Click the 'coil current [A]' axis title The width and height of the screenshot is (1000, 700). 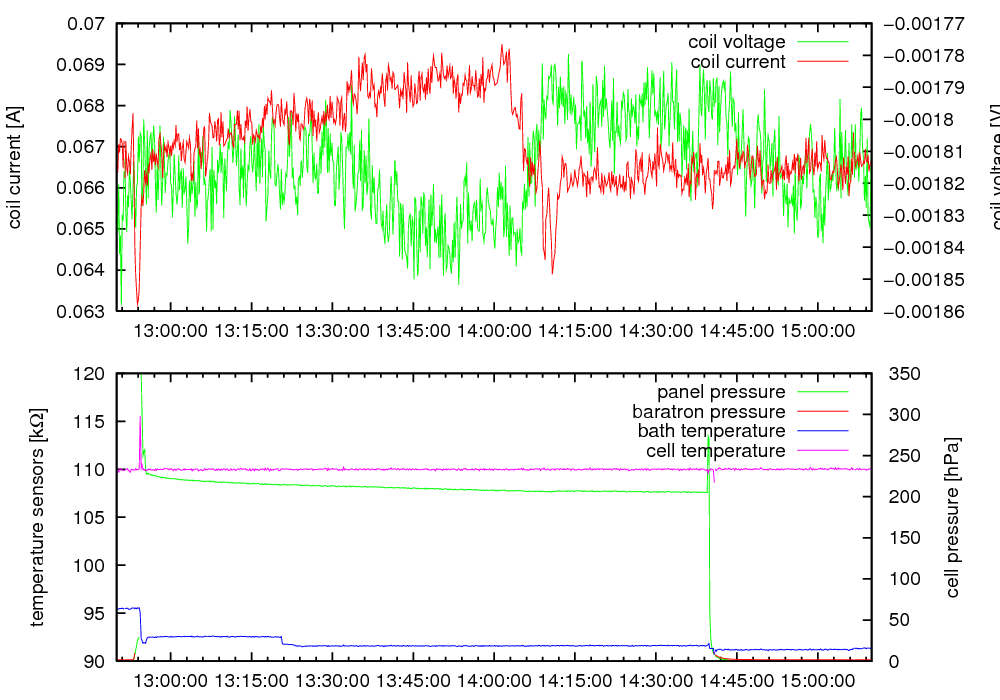point(15,167)
